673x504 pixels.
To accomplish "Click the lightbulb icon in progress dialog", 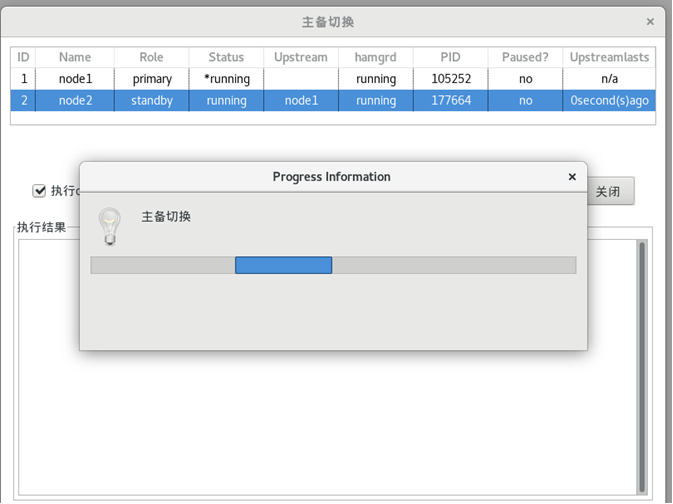I will pos(109,226).
